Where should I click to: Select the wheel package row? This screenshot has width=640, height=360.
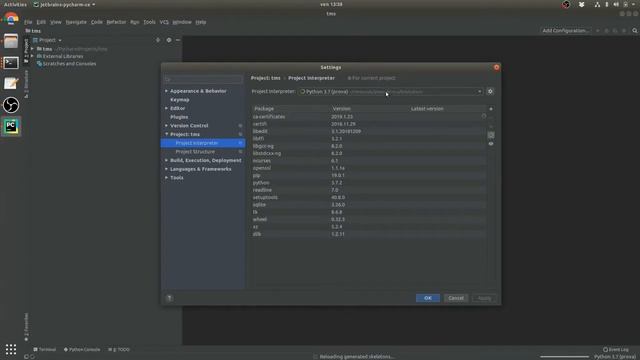369,220
